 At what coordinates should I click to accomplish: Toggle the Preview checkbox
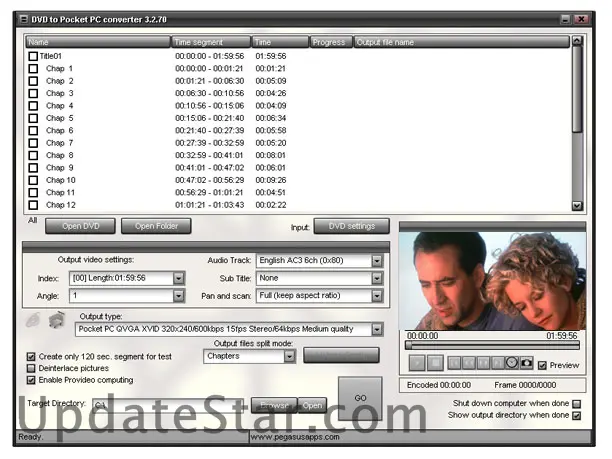542,365
